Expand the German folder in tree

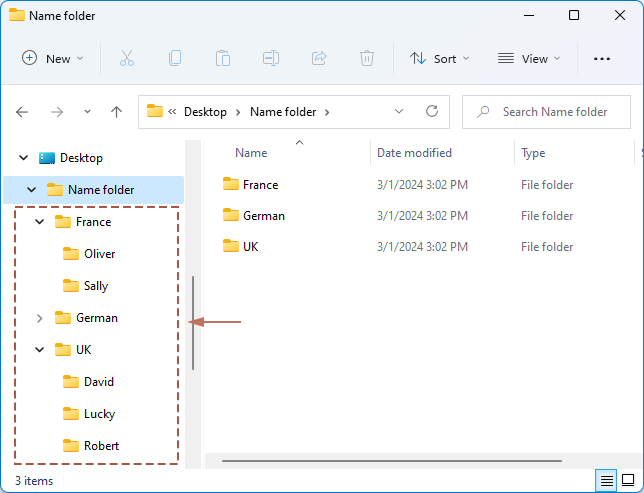(40, 318)
